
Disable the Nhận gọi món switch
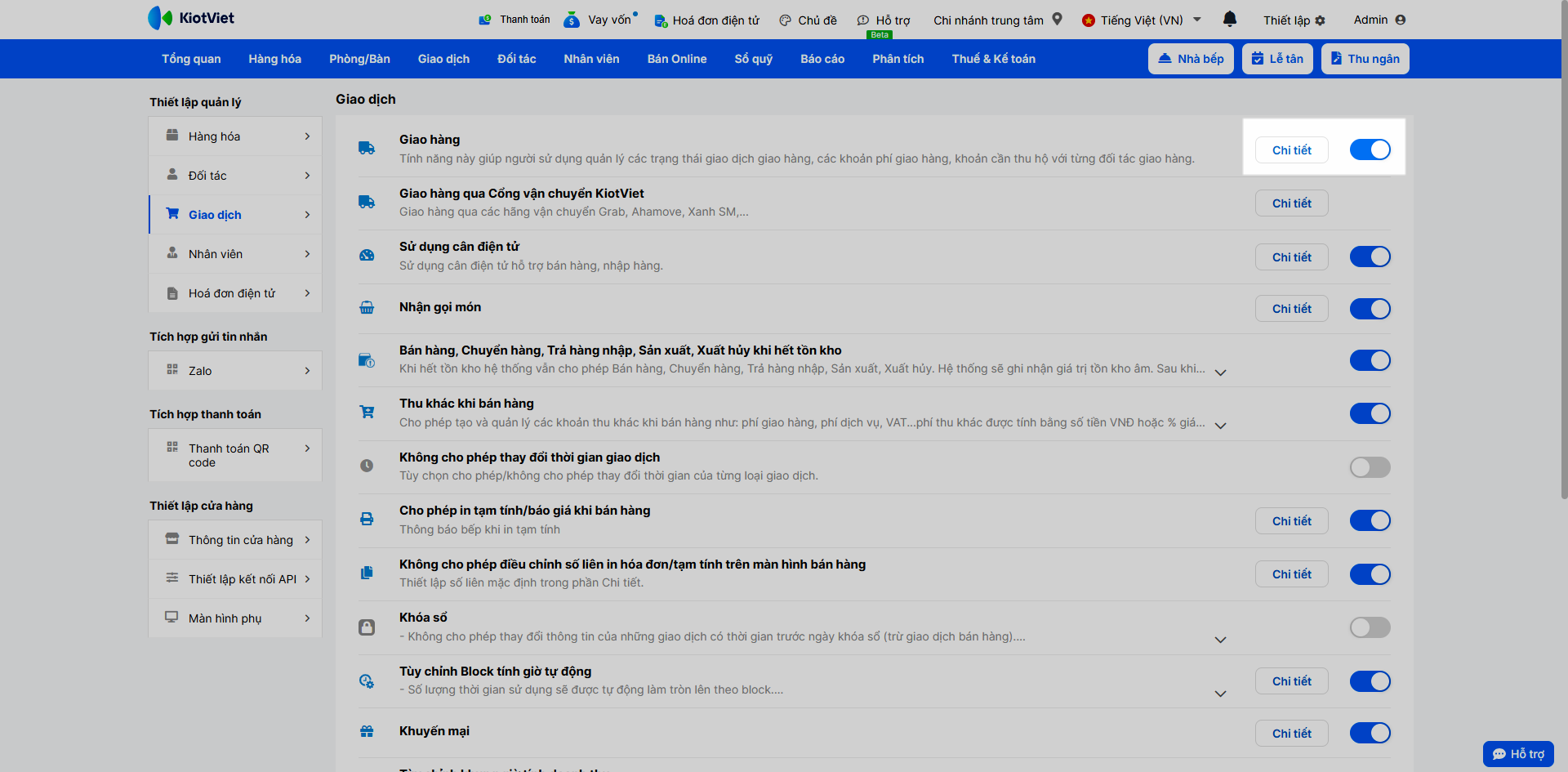pos(1370,309)
